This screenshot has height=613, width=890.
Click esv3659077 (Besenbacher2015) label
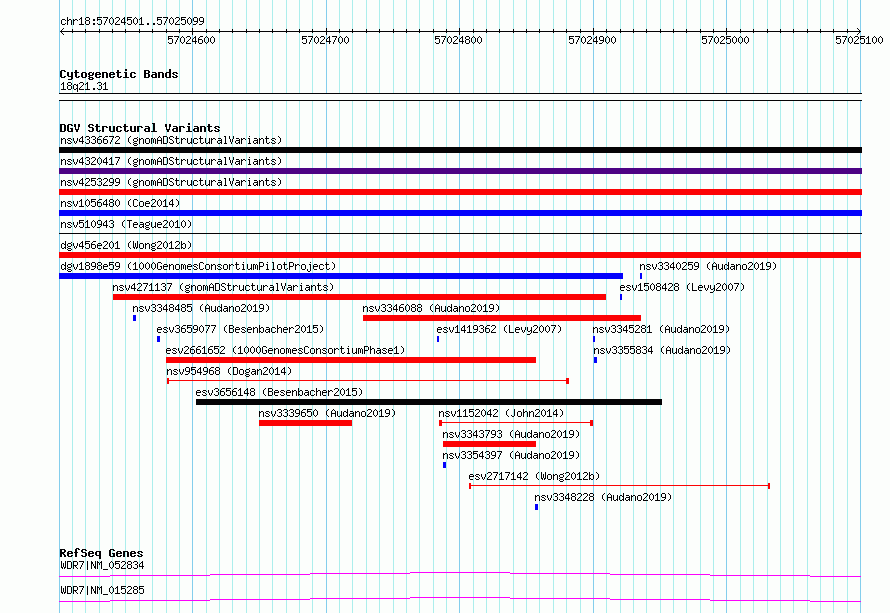click(x=240, y=329)
